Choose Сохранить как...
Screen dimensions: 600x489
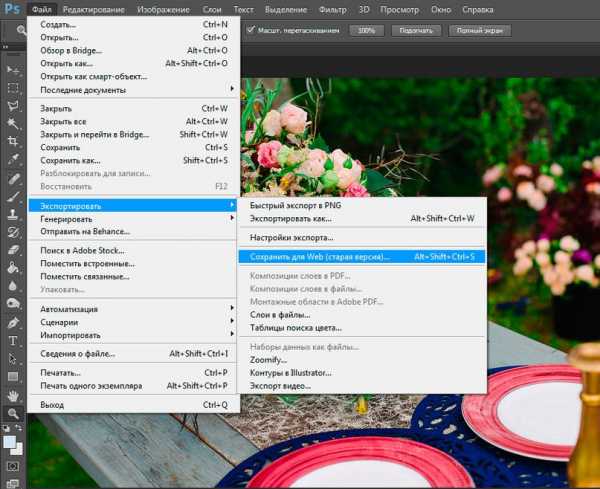[x=133, y=160]
